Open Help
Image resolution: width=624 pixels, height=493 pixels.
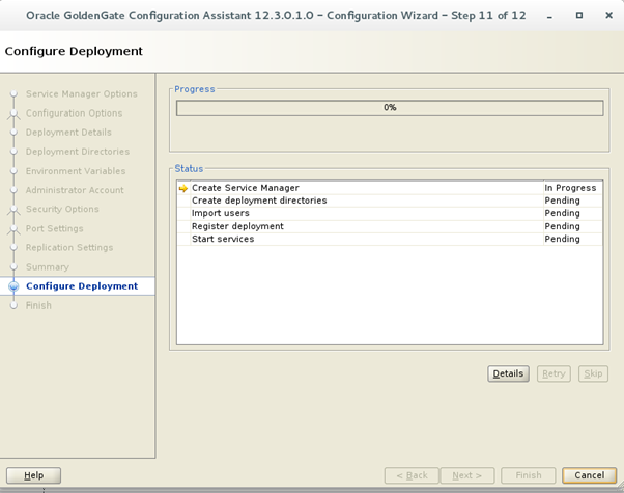33,475
